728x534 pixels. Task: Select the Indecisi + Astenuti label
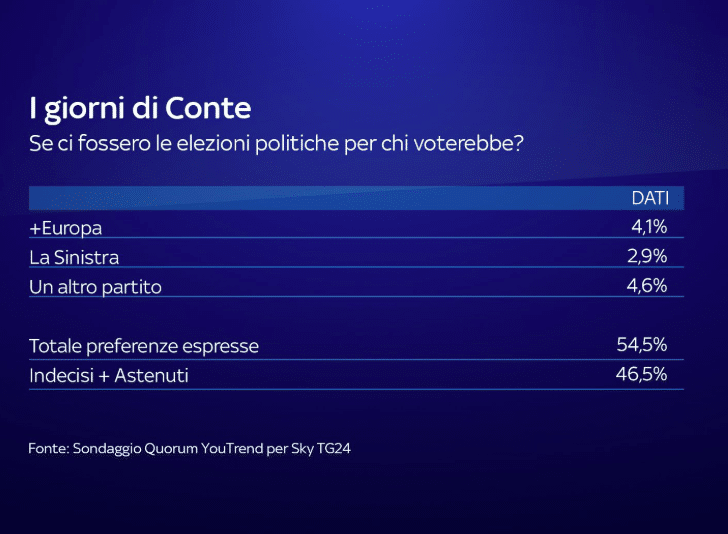point(109,376)
